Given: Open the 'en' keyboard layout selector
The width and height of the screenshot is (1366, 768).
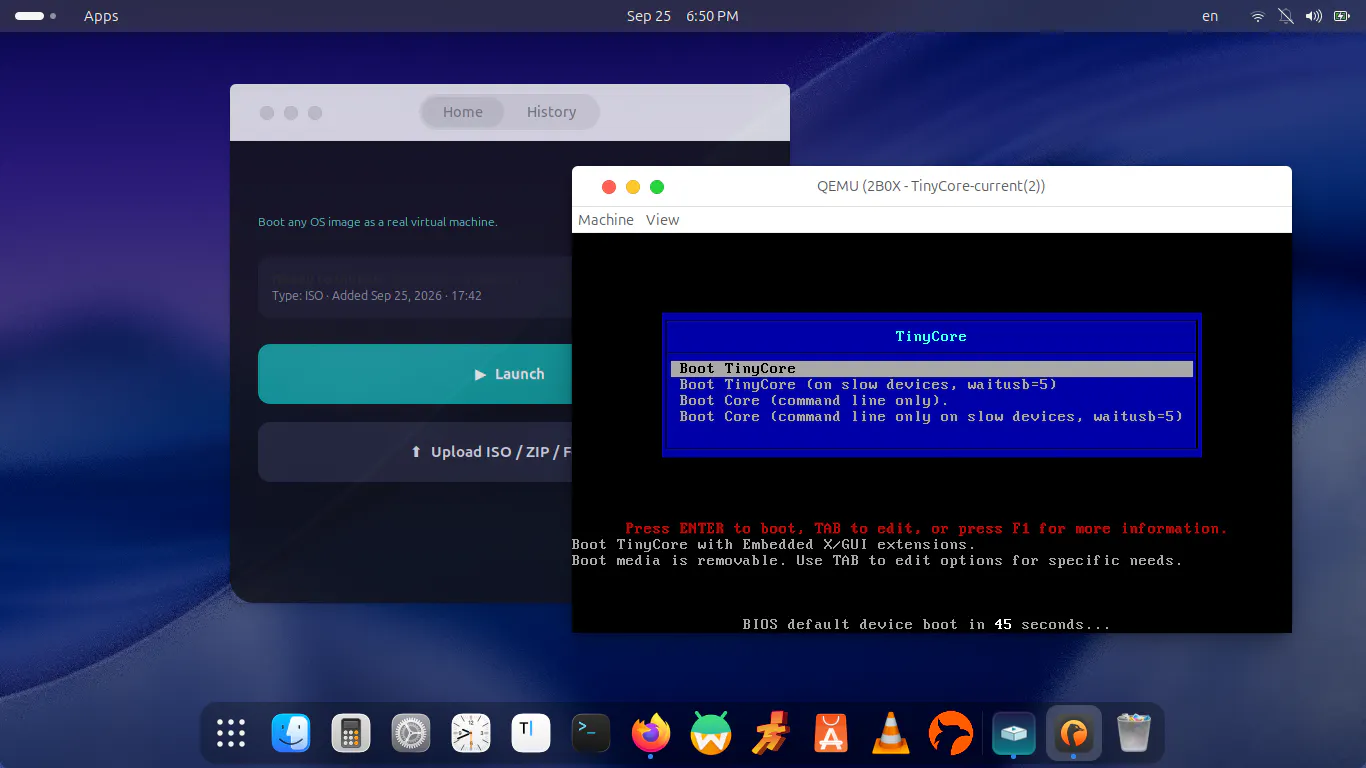Looking at the screenshot, I should coord(1210,16).
